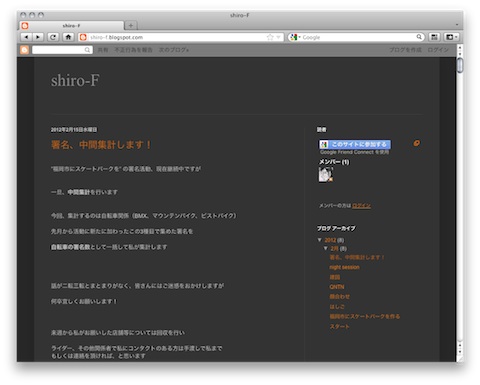Click the navbar search magnifier icon
Screen dimensions: 480x385
coord(87,50)
